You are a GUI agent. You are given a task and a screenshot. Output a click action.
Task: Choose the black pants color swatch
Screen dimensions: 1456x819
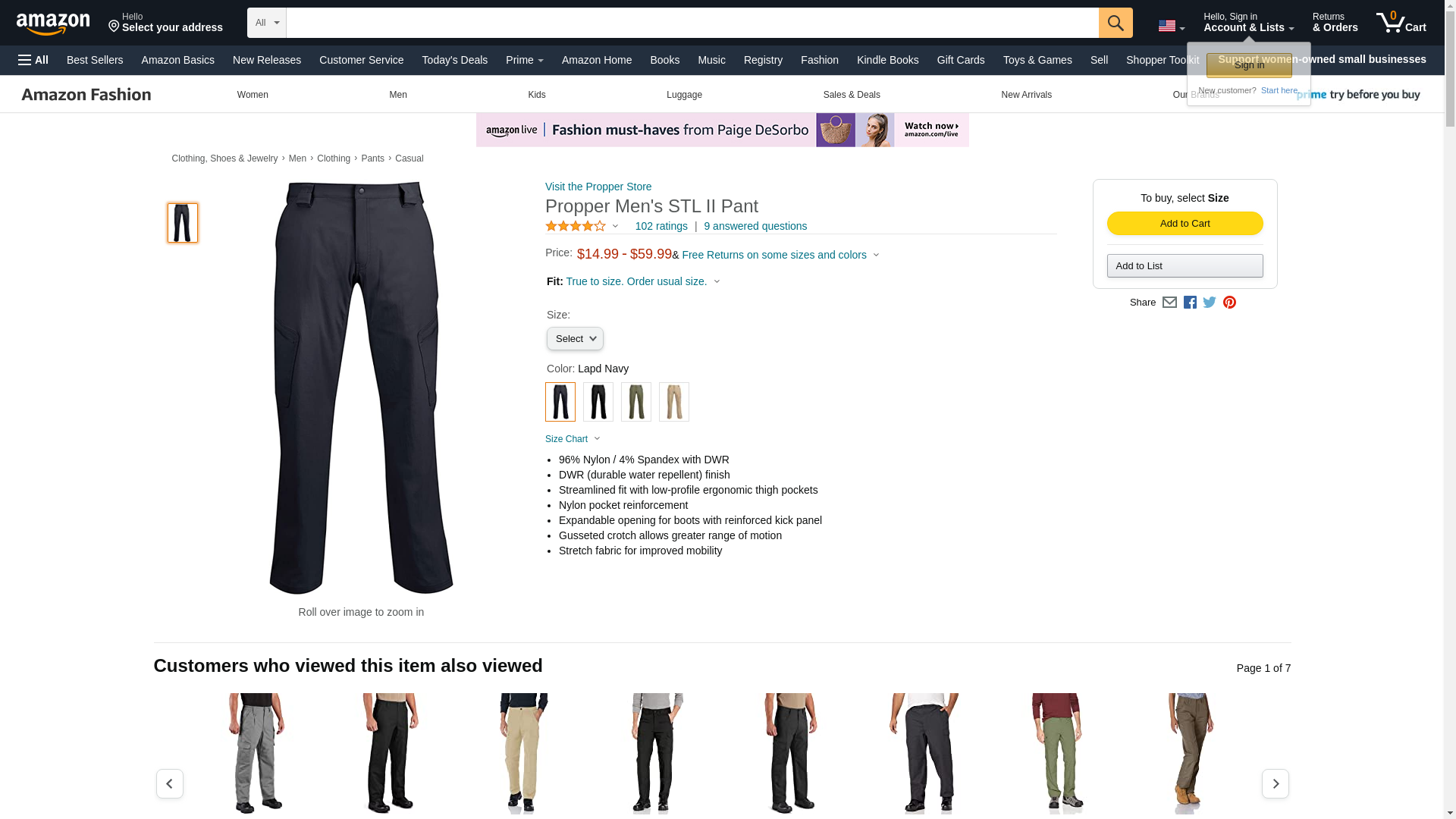coord(598,402)
